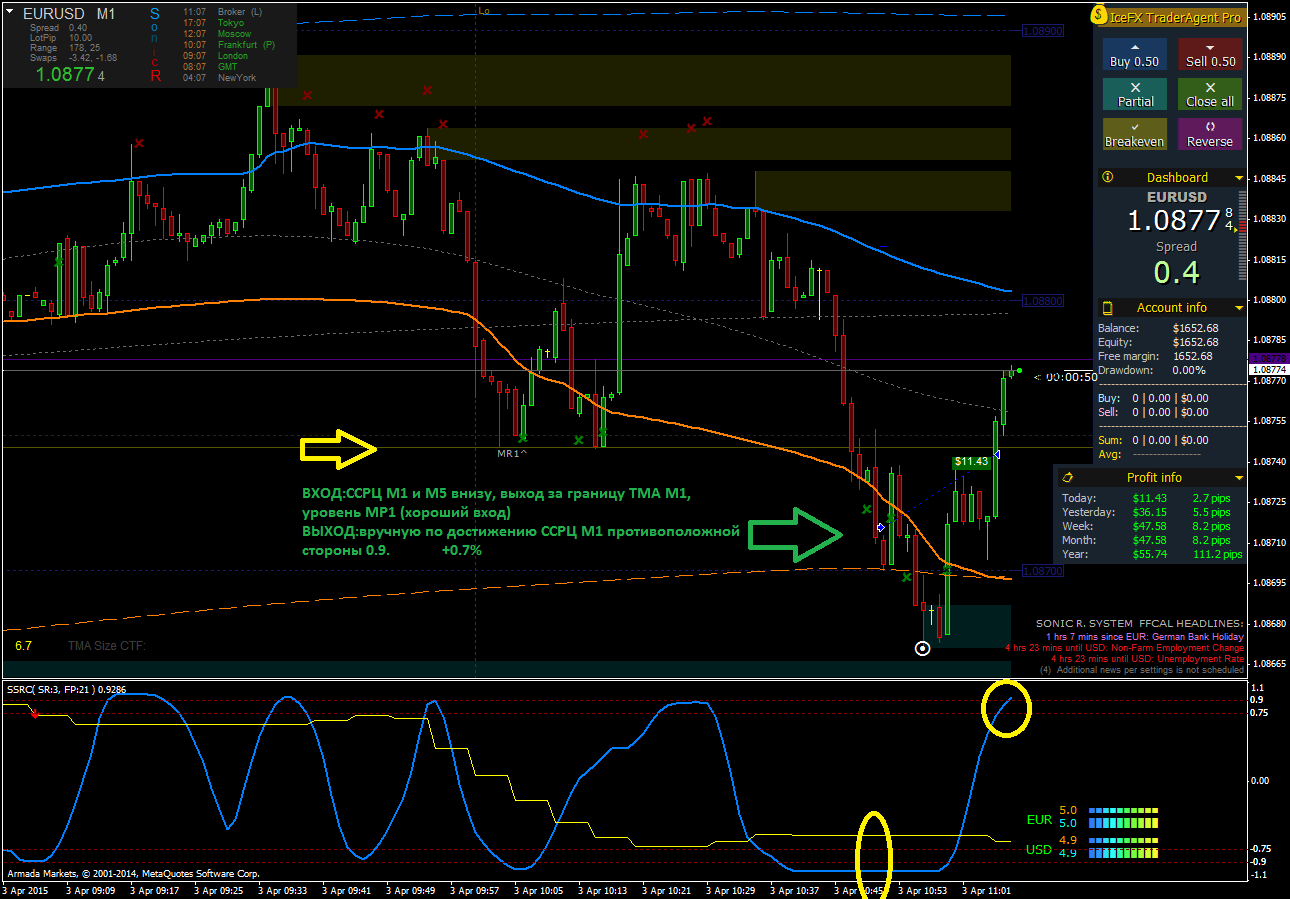Click the $11.43 profit label on chart
The image size is (1290, 899).
point(971,462)
